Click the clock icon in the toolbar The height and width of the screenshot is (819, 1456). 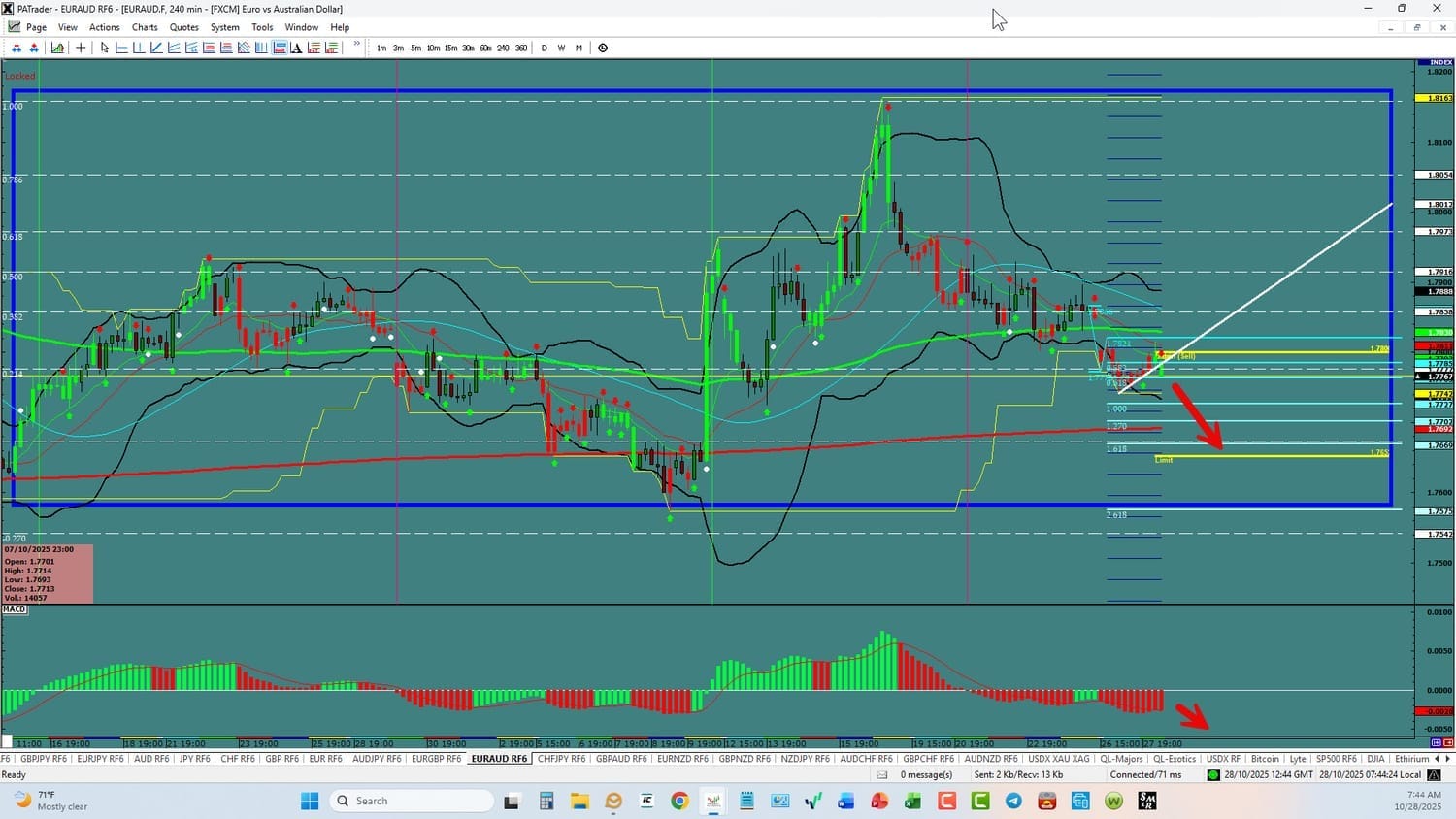[603, 48]
